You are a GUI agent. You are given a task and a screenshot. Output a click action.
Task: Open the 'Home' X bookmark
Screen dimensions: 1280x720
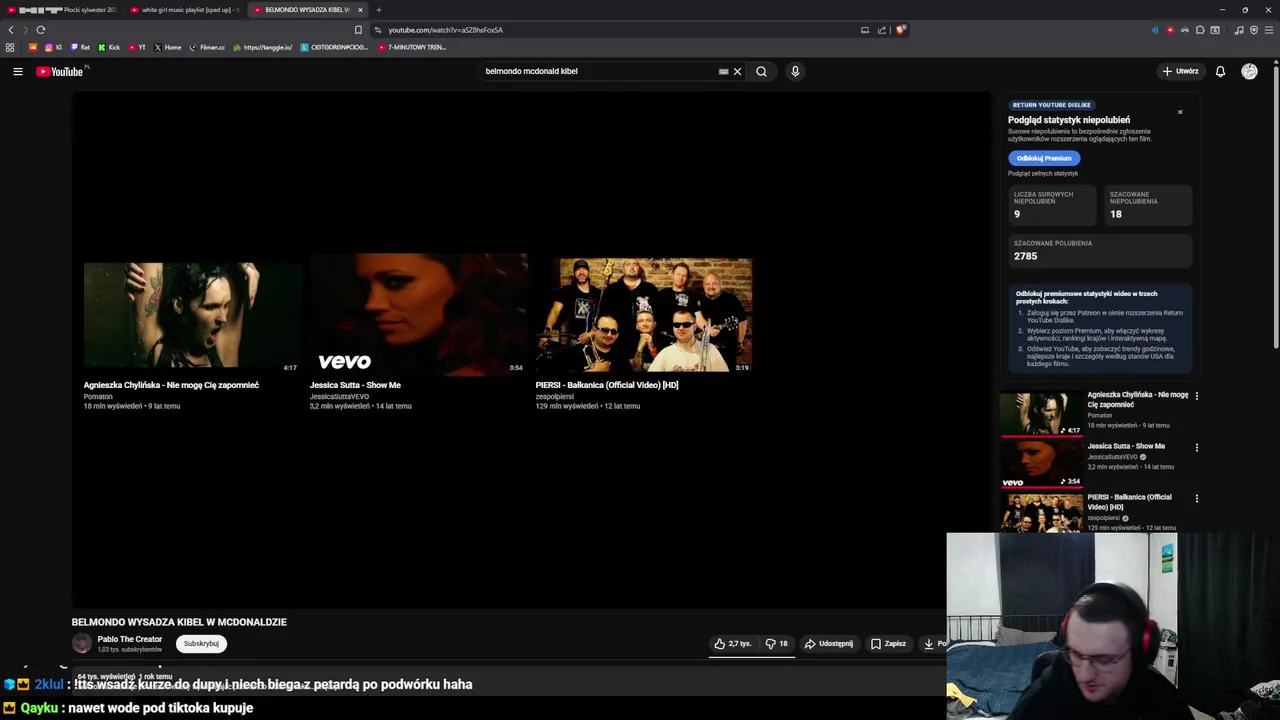click(168, 47)
